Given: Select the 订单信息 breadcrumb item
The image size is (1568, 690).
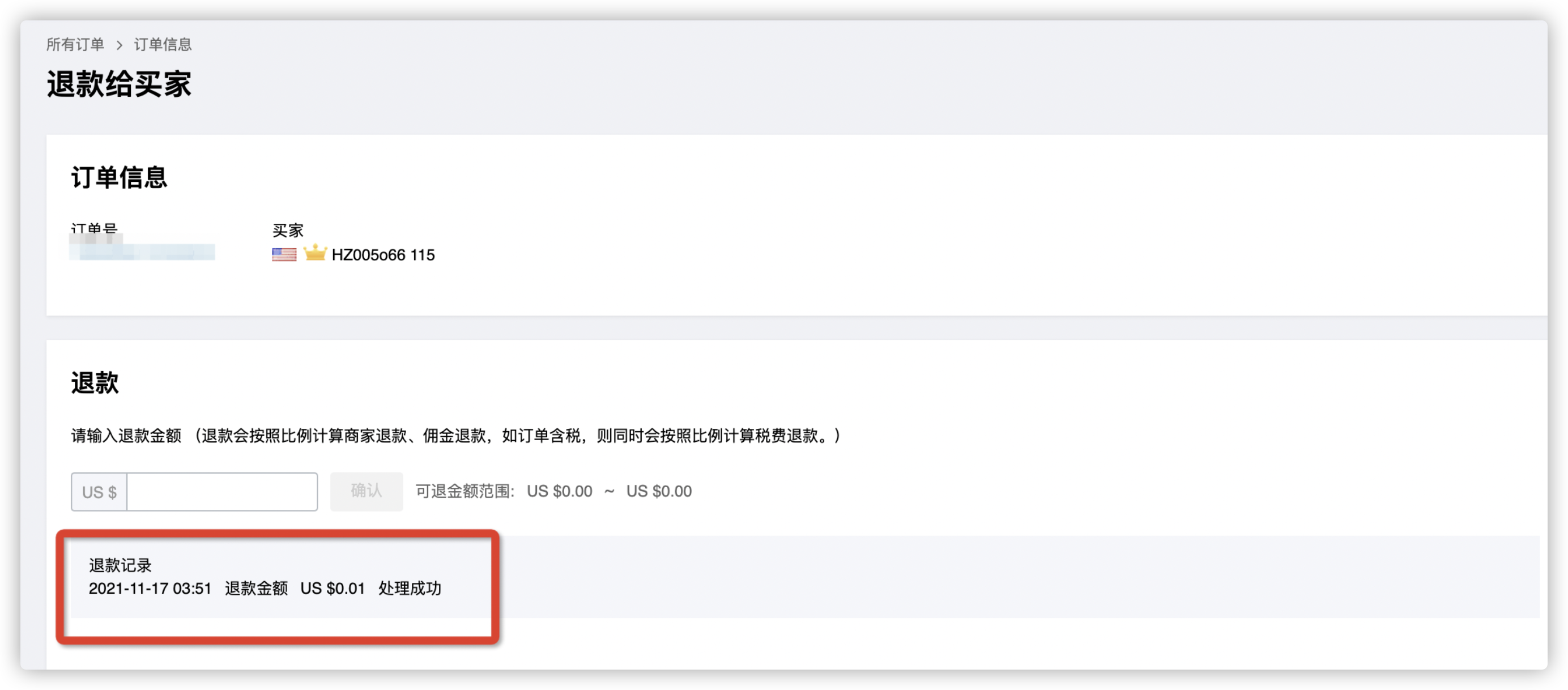Looking at the screenshot, I should click(163, 44).
